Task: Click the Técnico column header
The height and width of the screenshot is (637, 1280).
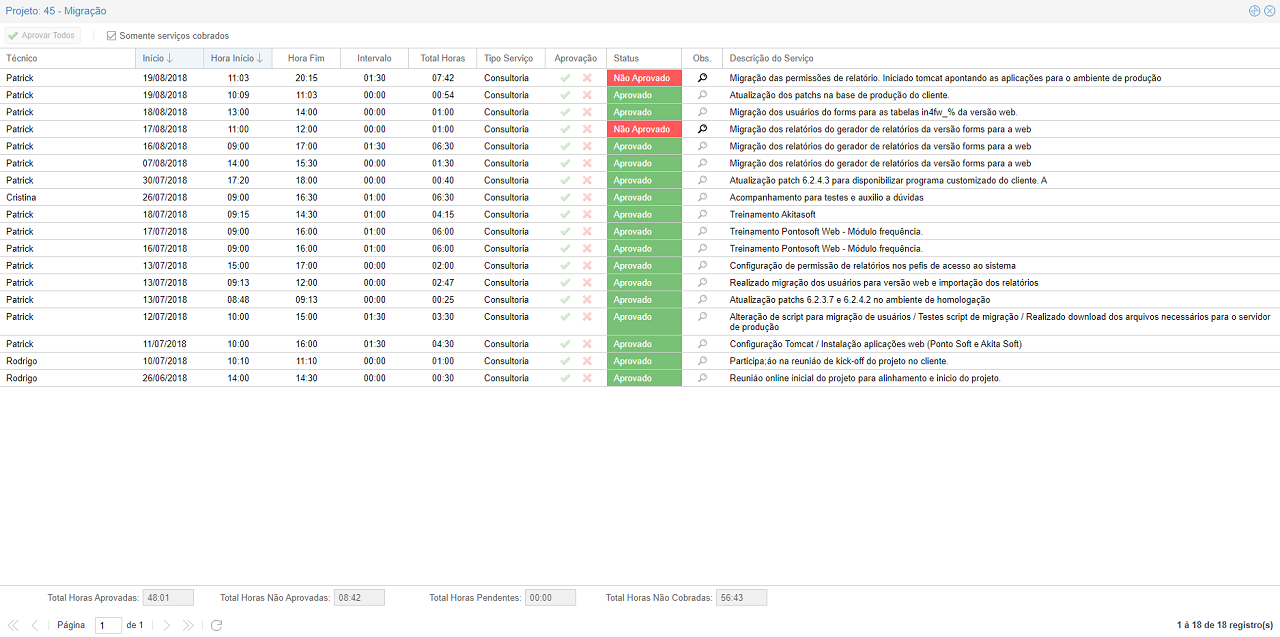Action: (22, 58)
